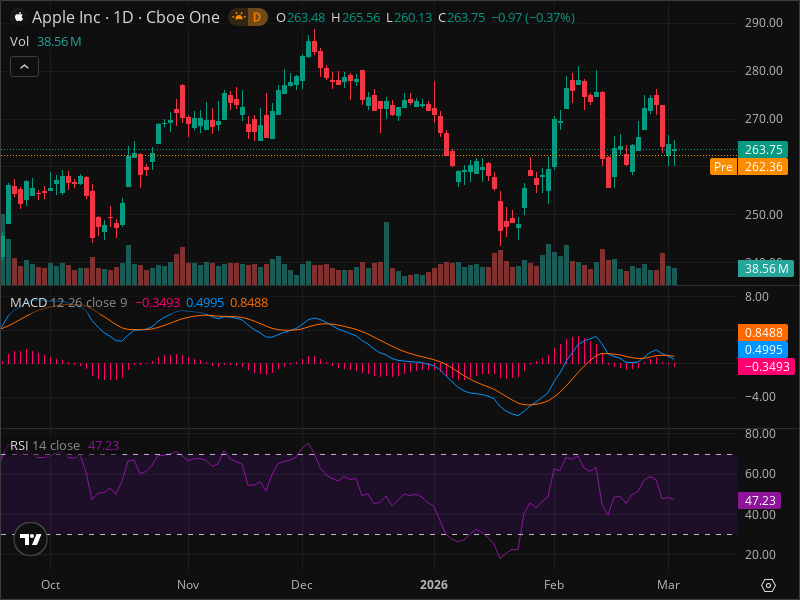Click the TradingView logo badge

(31, 539)
